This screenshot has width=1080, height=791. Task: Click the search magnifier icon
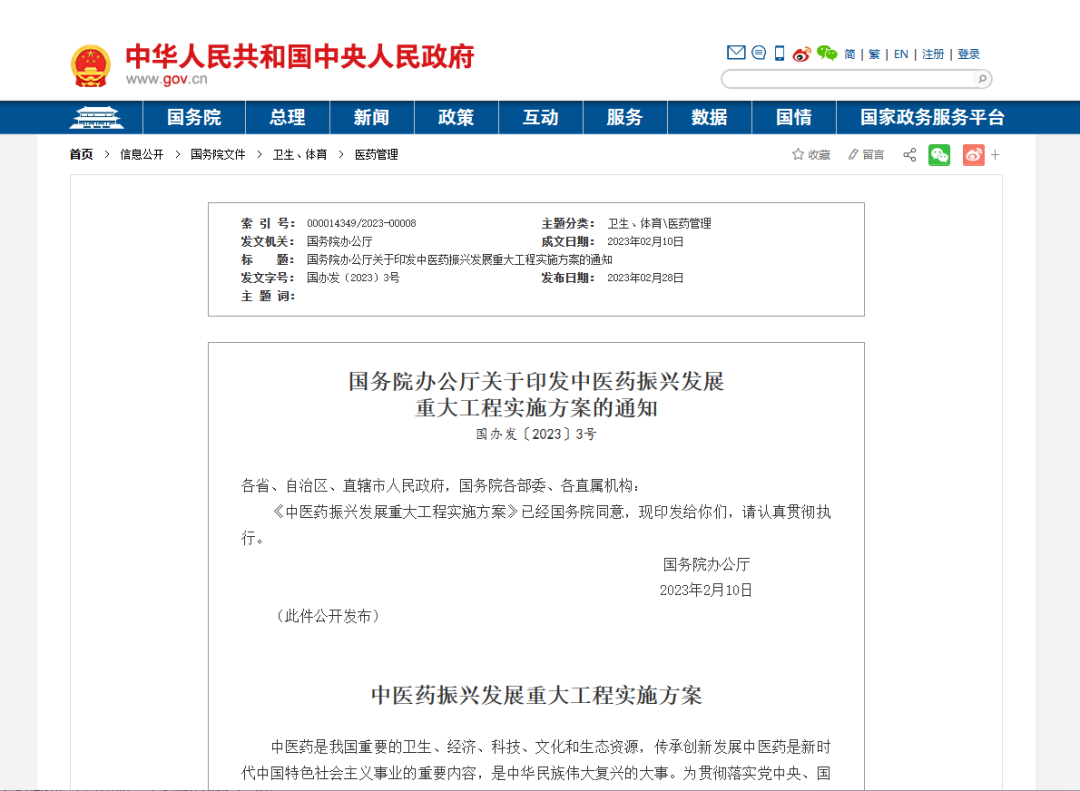(x=982, y=79)
